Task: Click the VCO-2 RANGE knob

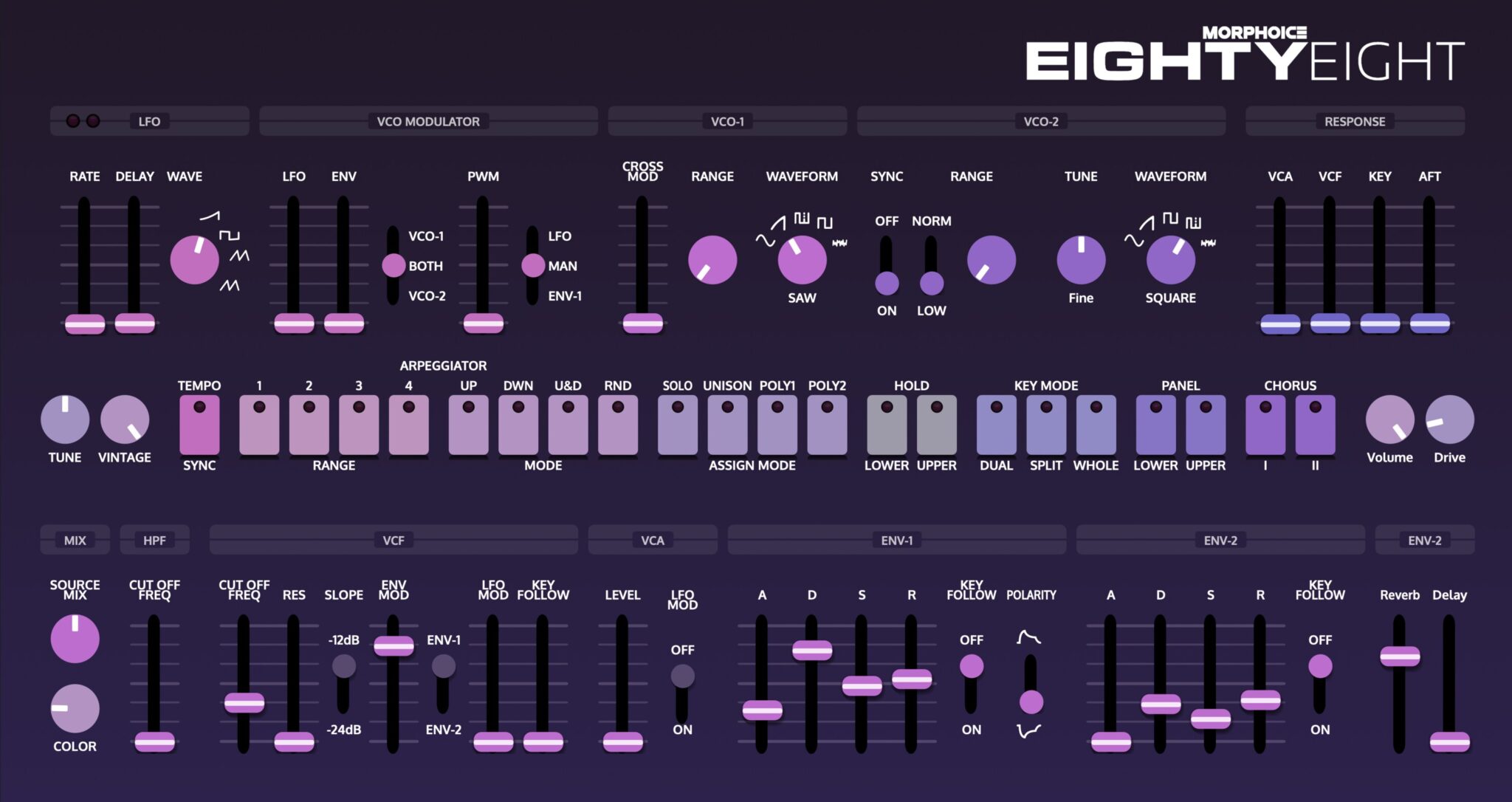Action: pyautogui.click(x=992, y=260)
